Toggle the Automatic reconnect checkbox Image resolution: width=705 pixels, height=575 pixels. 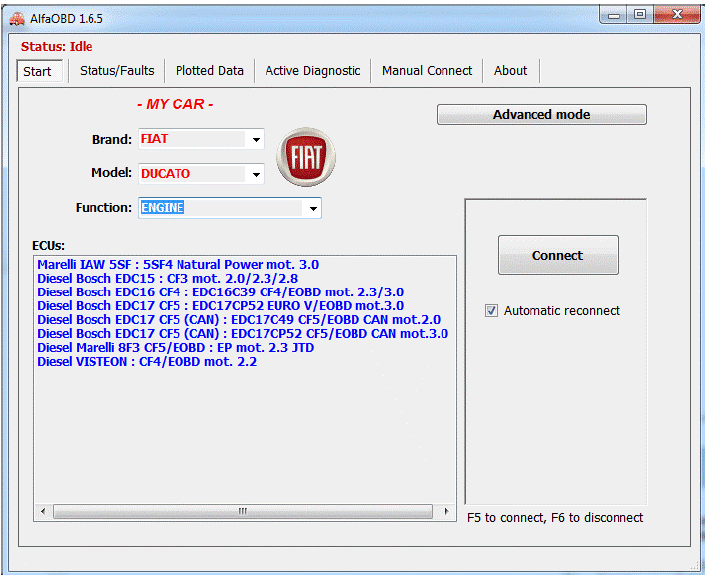click(491, 311)
